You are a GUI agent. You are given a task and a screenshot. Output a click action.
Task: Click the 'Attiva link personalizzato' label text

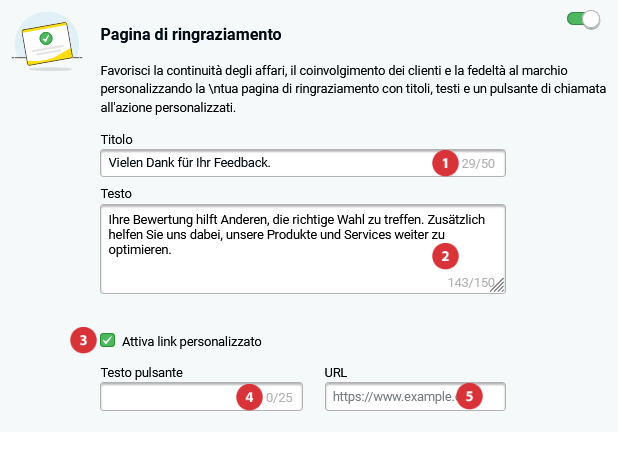(192, 341)
